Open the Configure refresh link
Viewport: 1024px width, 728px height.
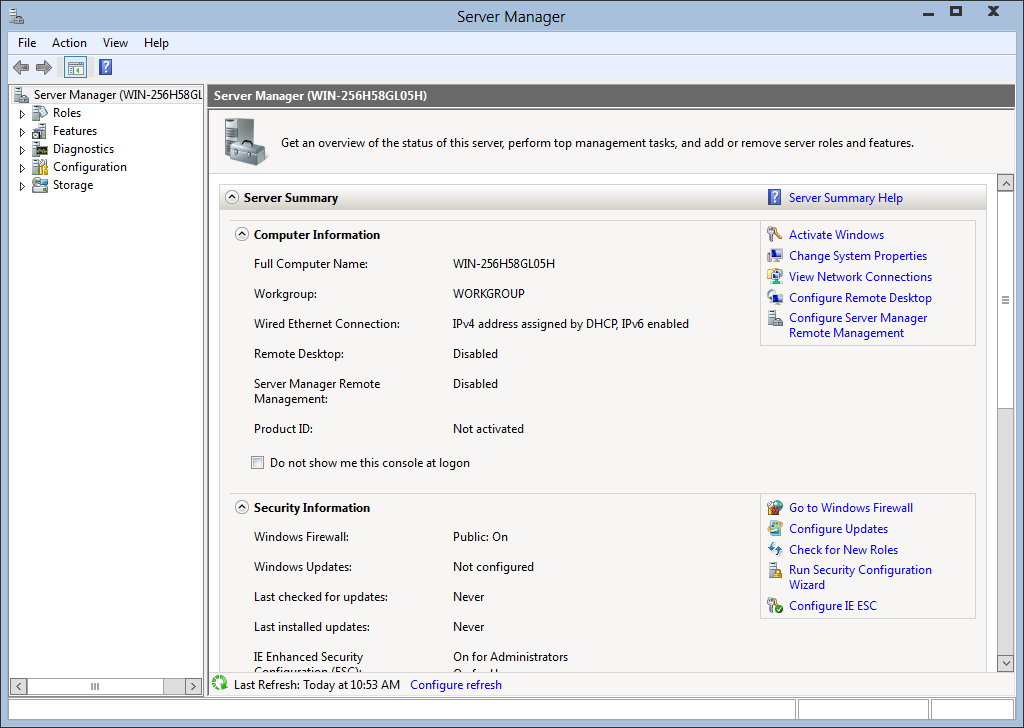456,685
